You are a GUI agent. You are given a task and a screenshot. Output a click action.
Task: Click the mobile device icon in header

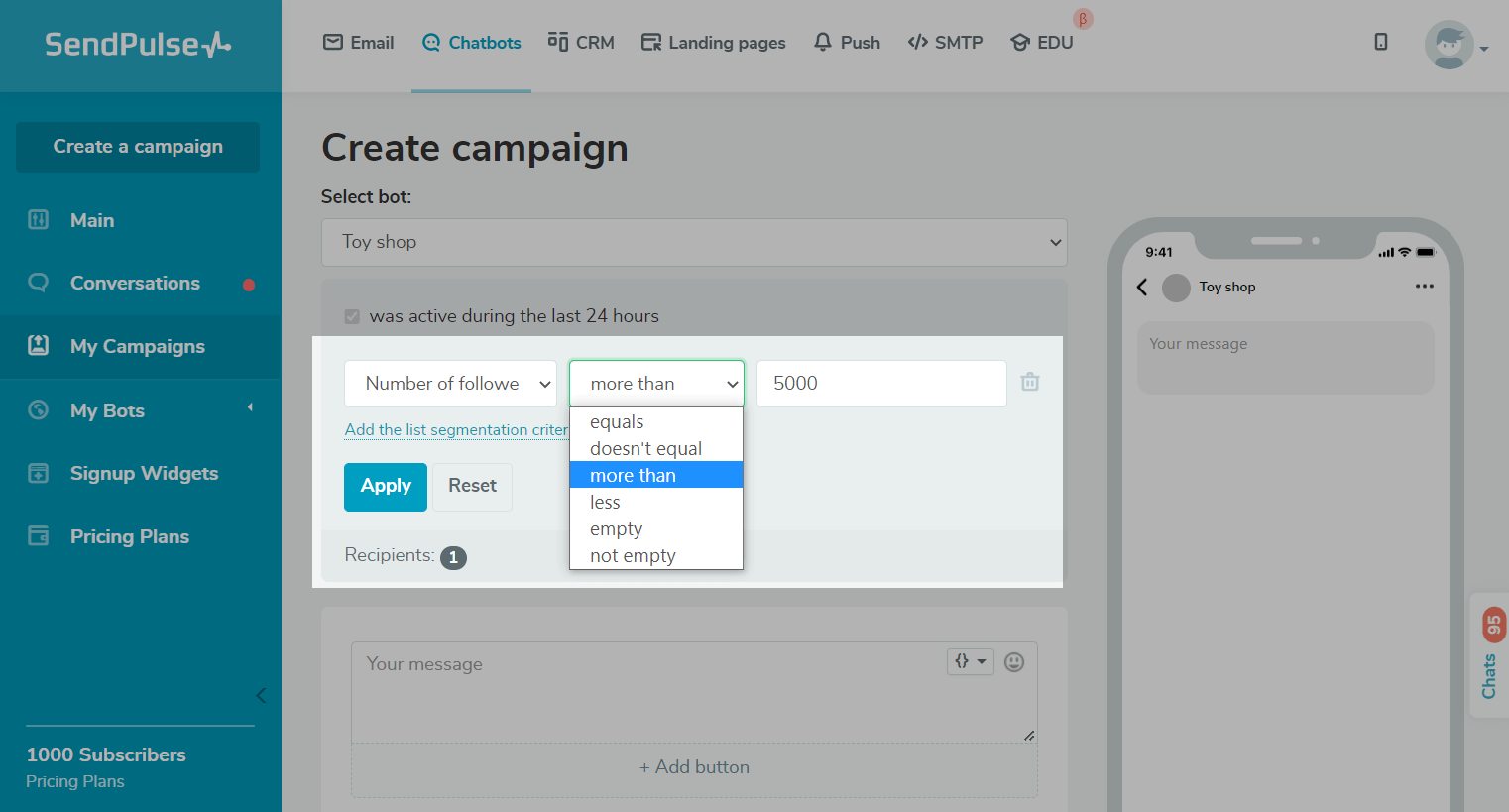pyautogui.click(x=1380, y=42)
